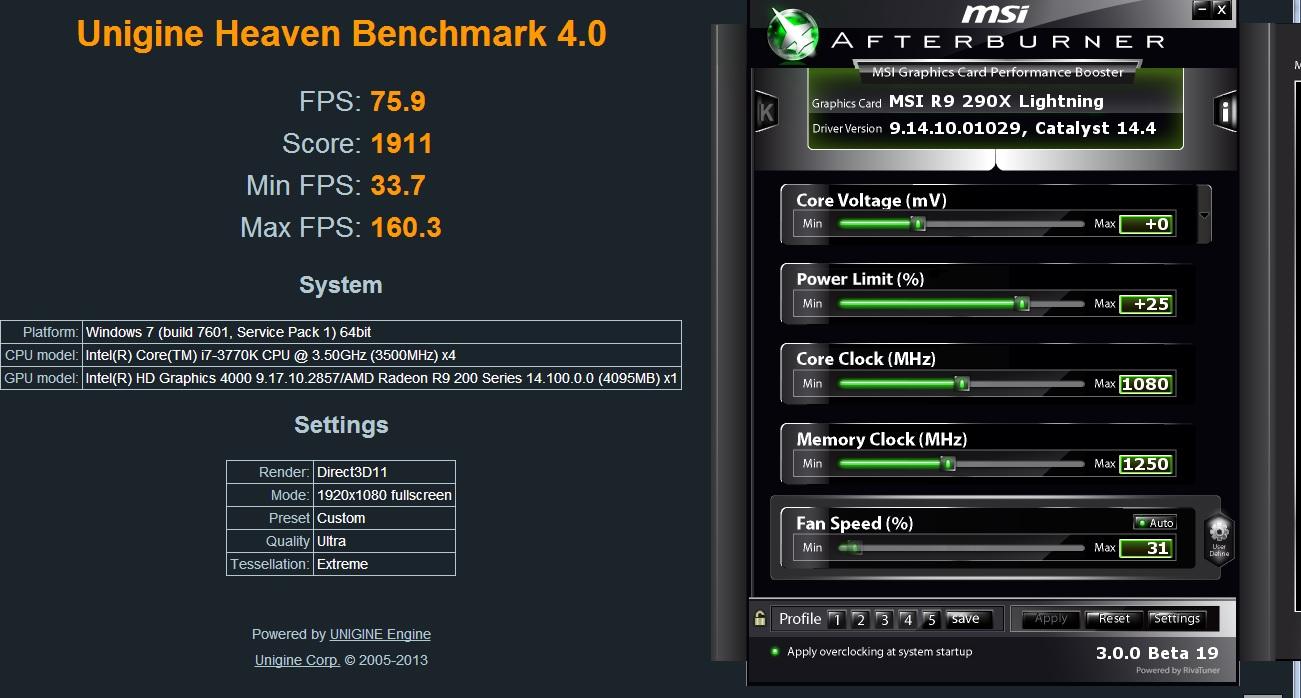Click the Apply button
Screen dimensions: 1301x698
[1051, 619]
